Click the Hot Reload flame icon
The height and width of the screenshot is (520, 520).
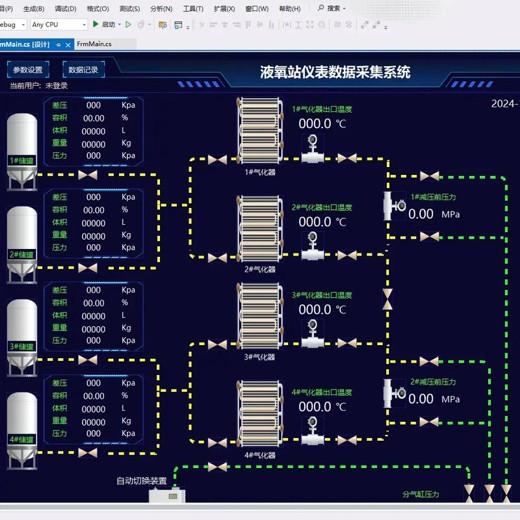(x=141, y=24)
